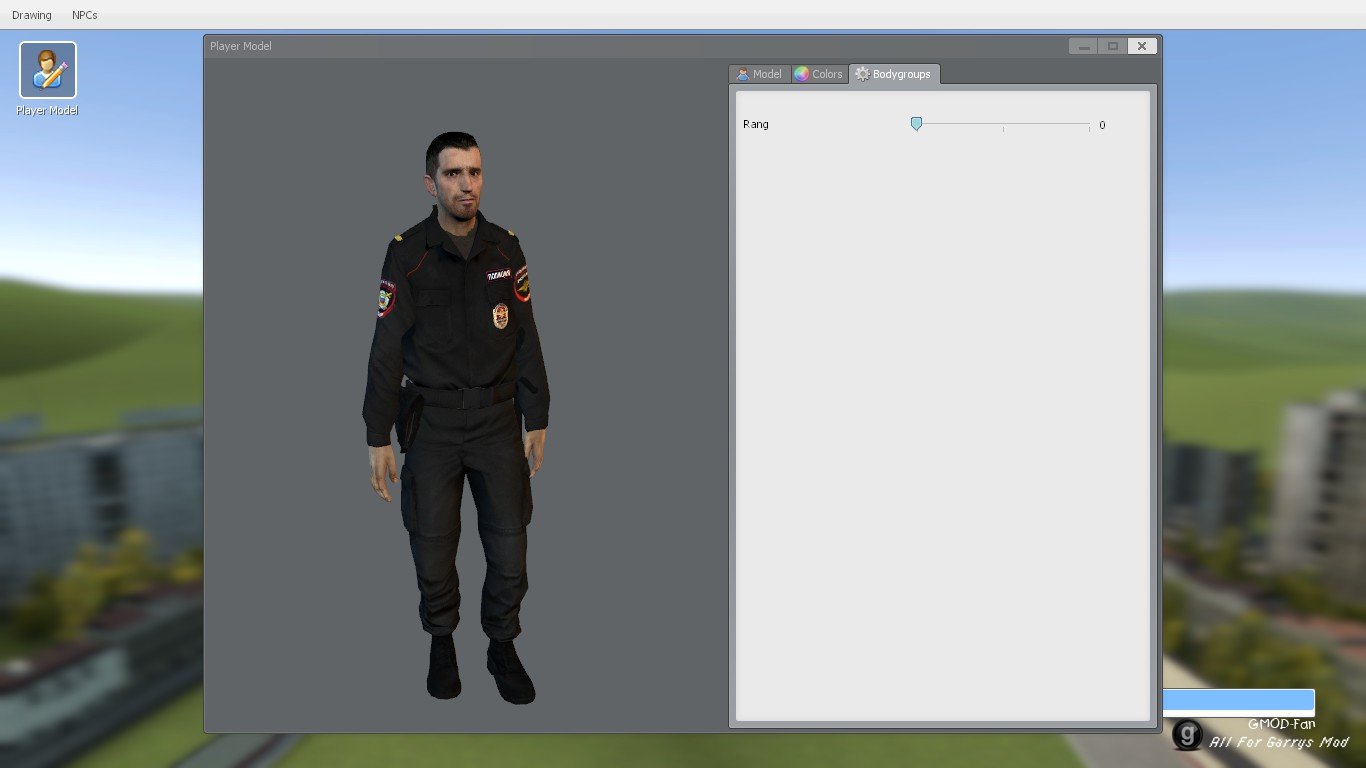1366x768 pixels.
Task: Open the NPCs menu
Action: coord(85,15)
